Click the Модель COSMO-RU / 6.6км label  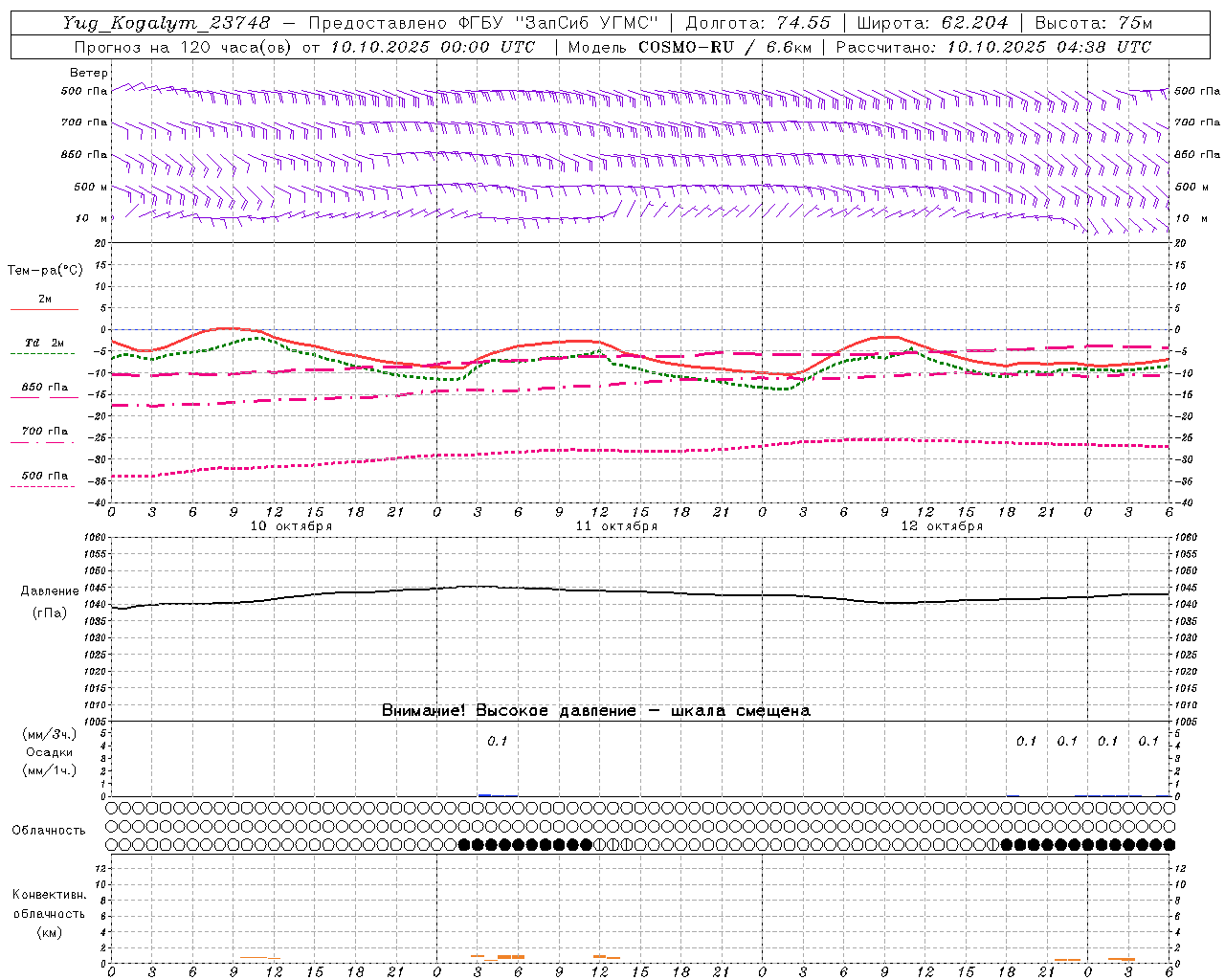[689, 47]
